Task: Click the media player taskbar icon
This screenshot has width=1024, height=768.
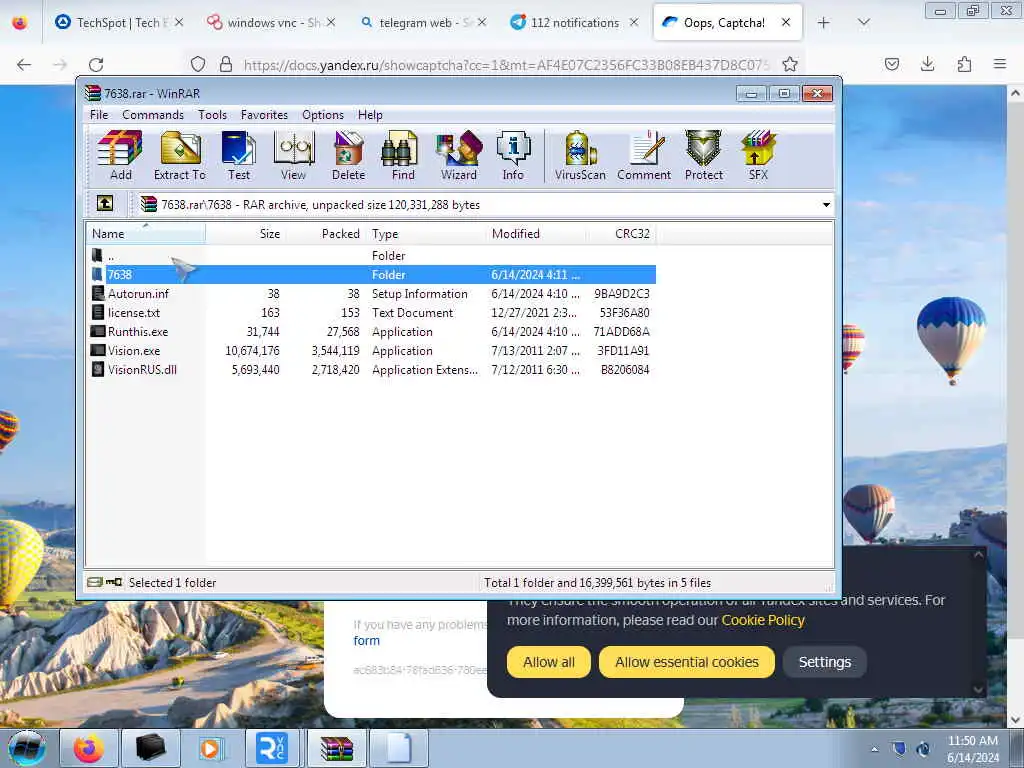Action: pyautogui.click(x=211, y=748)
